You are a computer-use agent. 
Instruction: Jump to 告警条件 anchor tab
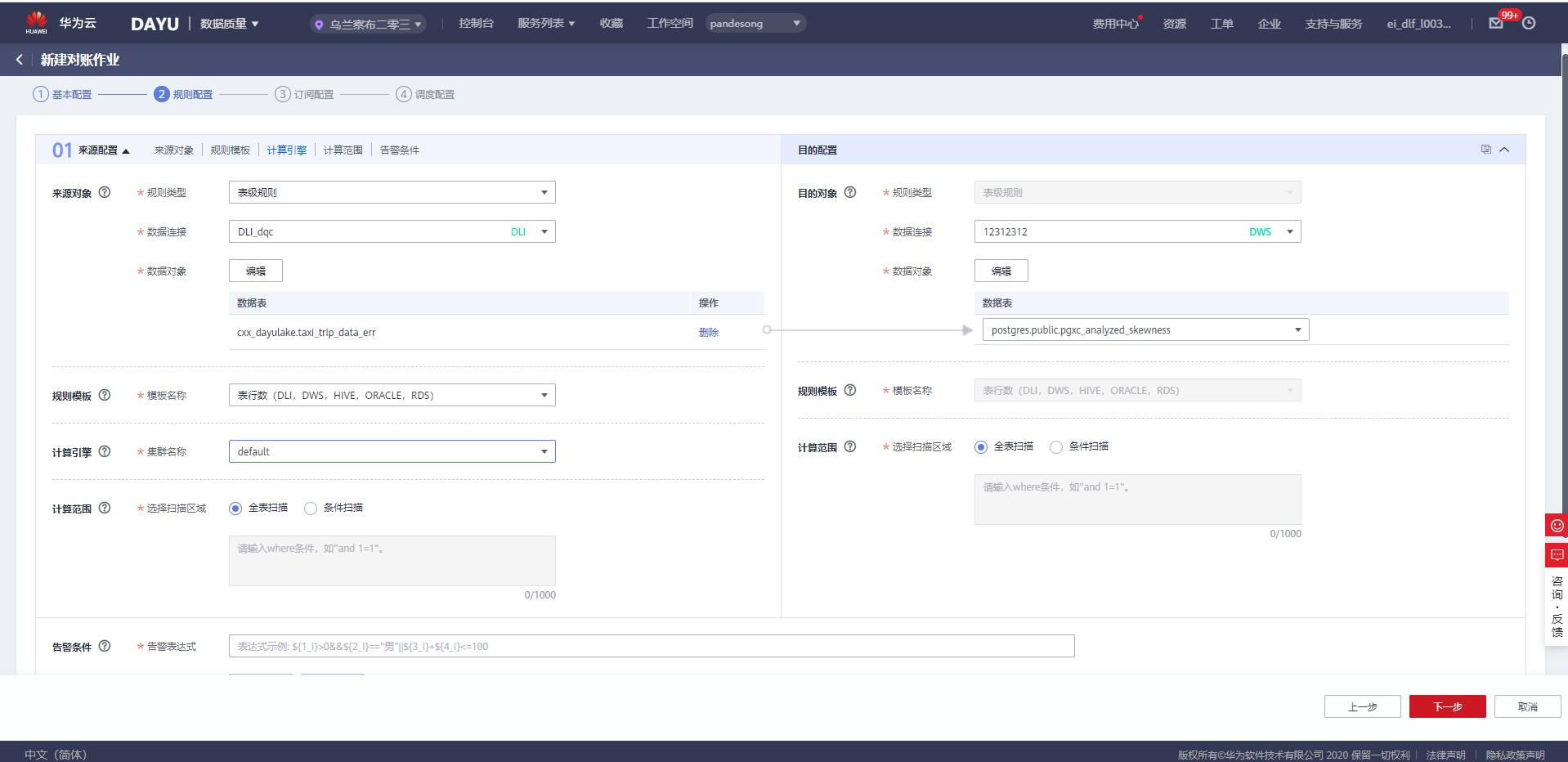(400, 150)
